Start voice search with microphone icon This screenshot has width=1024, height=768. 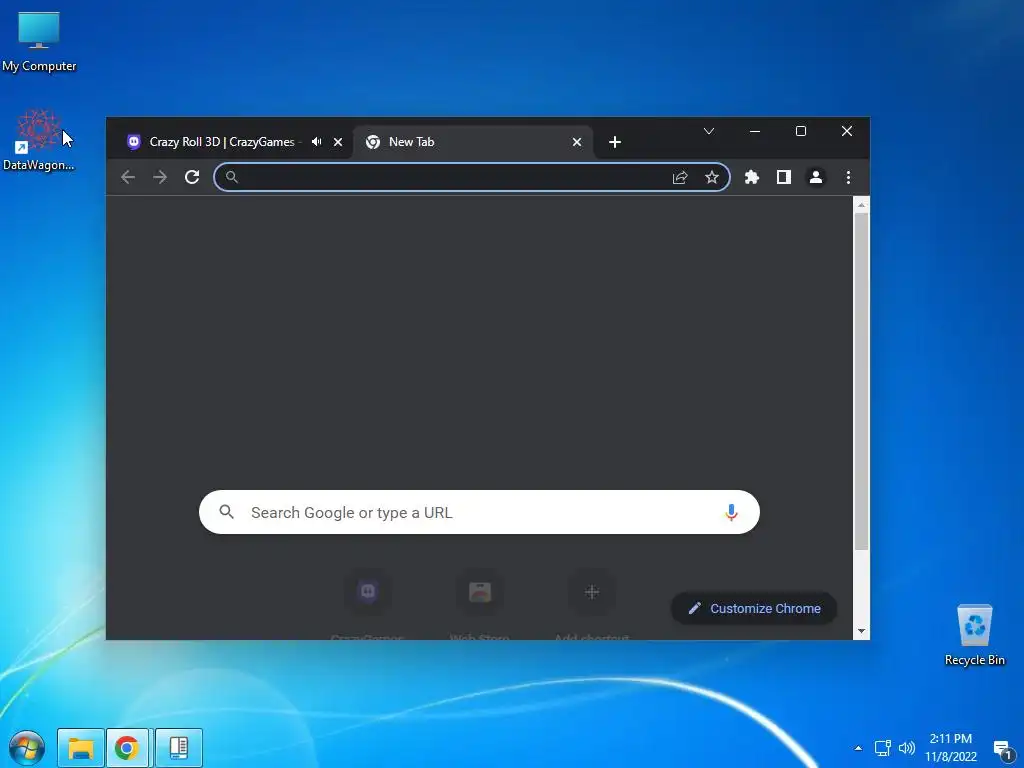(x=731, y=512)
